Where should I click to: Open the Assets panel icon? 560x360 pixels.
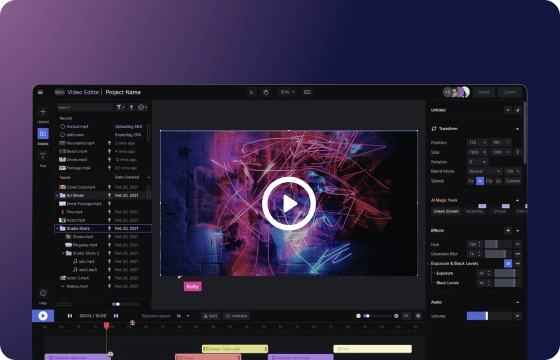pyautogui.click(x=43, y=134)
